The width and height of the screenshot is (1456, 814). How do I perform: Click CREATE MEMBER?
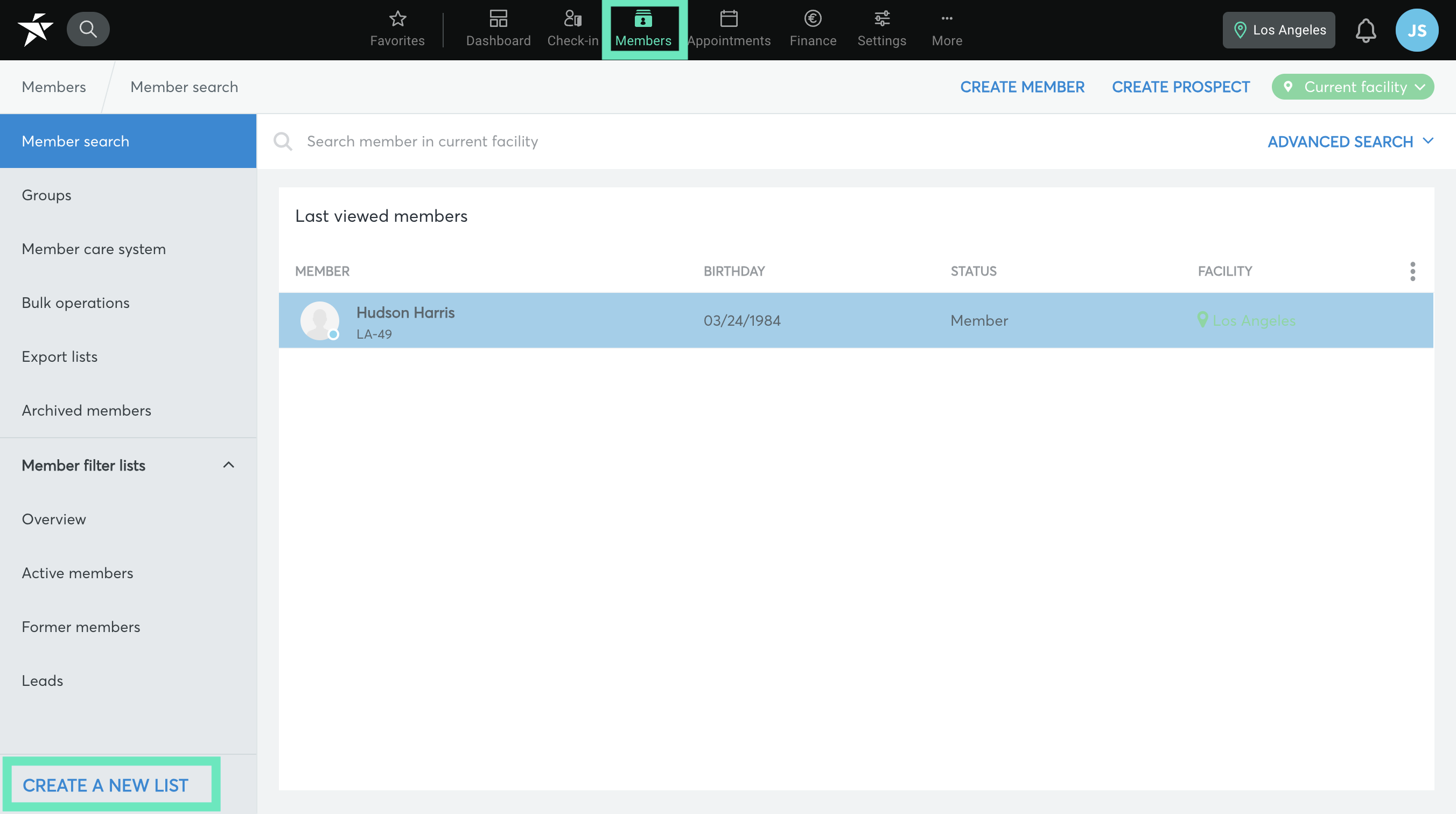(1022, 87)
